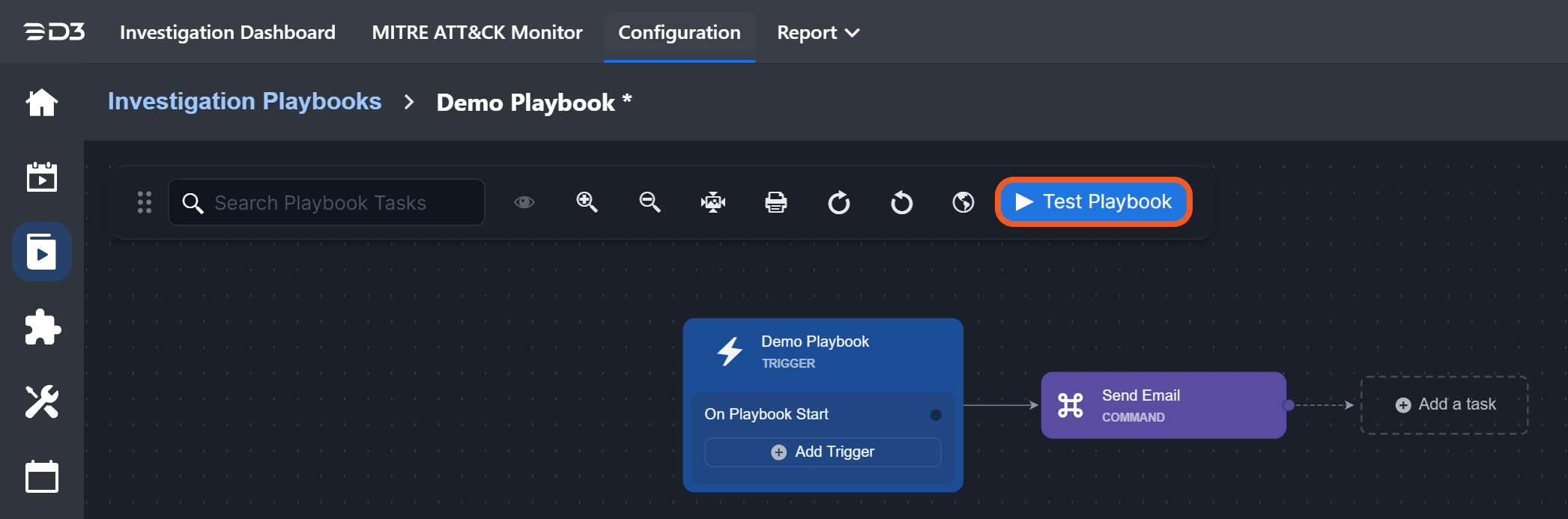Click the fit-to-screen icon in toolbar
The image size is (1568, 519).
click(x=712, y=202)
